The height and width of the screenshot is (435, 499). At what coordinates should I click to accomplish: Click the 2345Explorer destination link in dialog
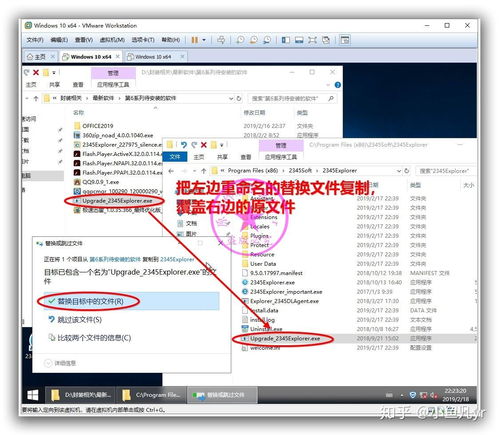tap(177, 259)
